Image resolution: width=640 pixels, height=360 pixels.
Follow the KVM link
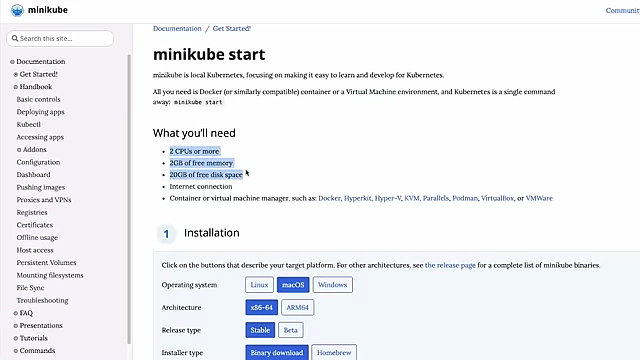coord(412,198)
